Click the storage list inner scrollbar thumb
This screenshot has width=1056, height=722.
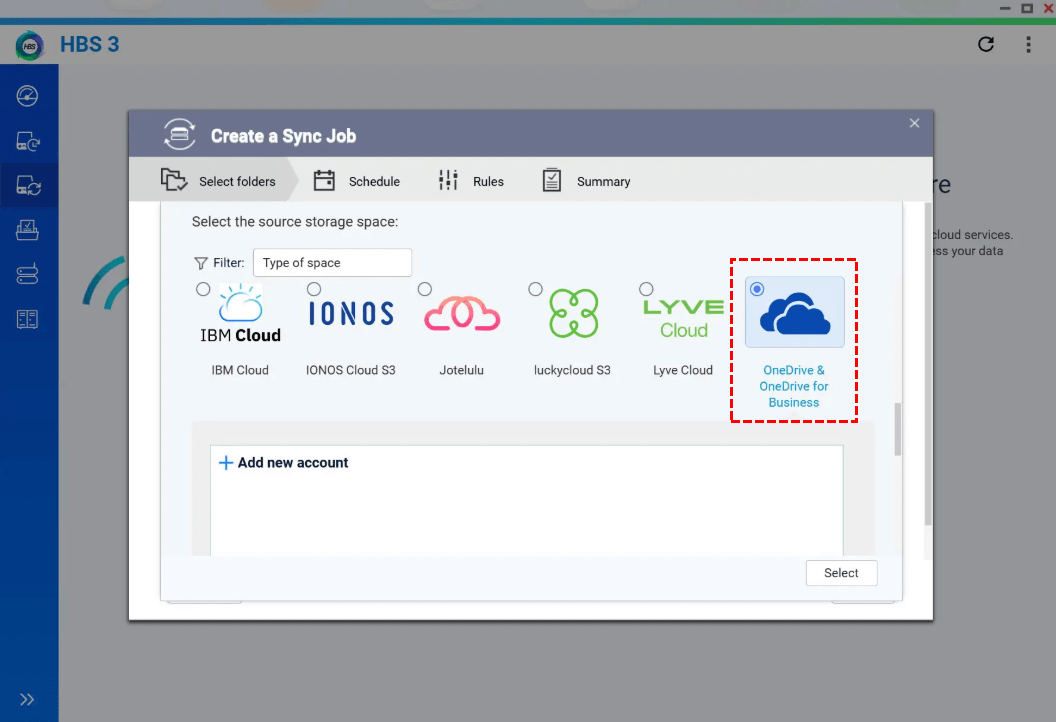(897, 429)
